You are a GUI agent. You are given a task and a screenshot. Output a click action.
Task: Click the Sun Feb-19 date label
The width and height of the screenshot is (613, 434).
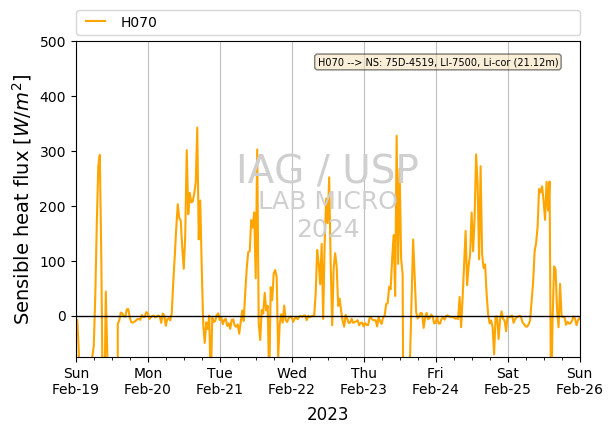[x=75, y=381]
